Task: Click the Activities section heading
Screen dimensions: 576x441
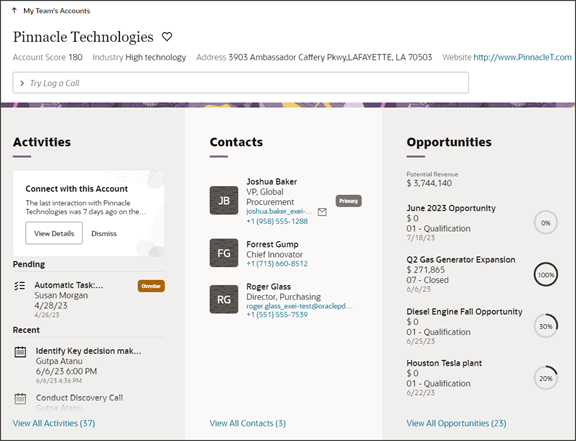Action: coord(42,142)
